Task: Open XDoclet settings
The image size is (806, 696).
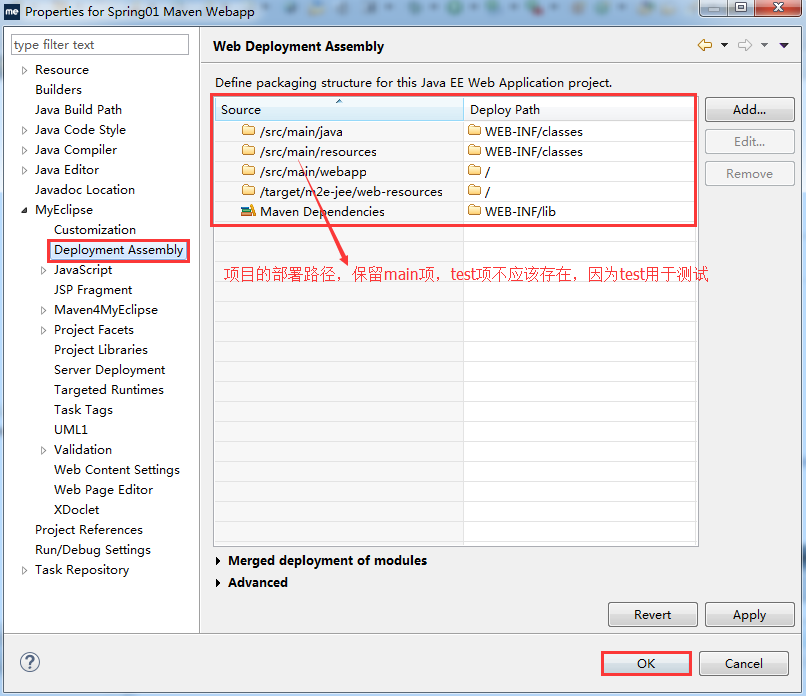Action: [x=77, y=510]
